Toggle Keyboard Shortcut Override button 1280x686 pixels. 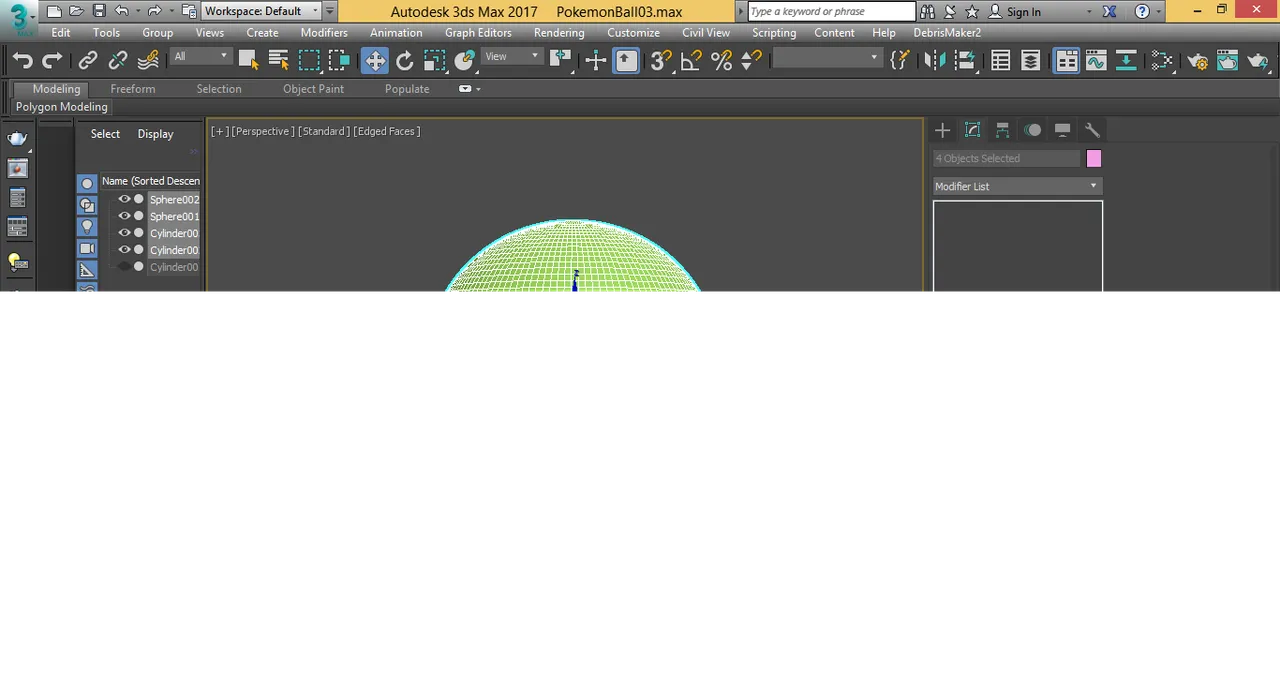tap(626, 61)
